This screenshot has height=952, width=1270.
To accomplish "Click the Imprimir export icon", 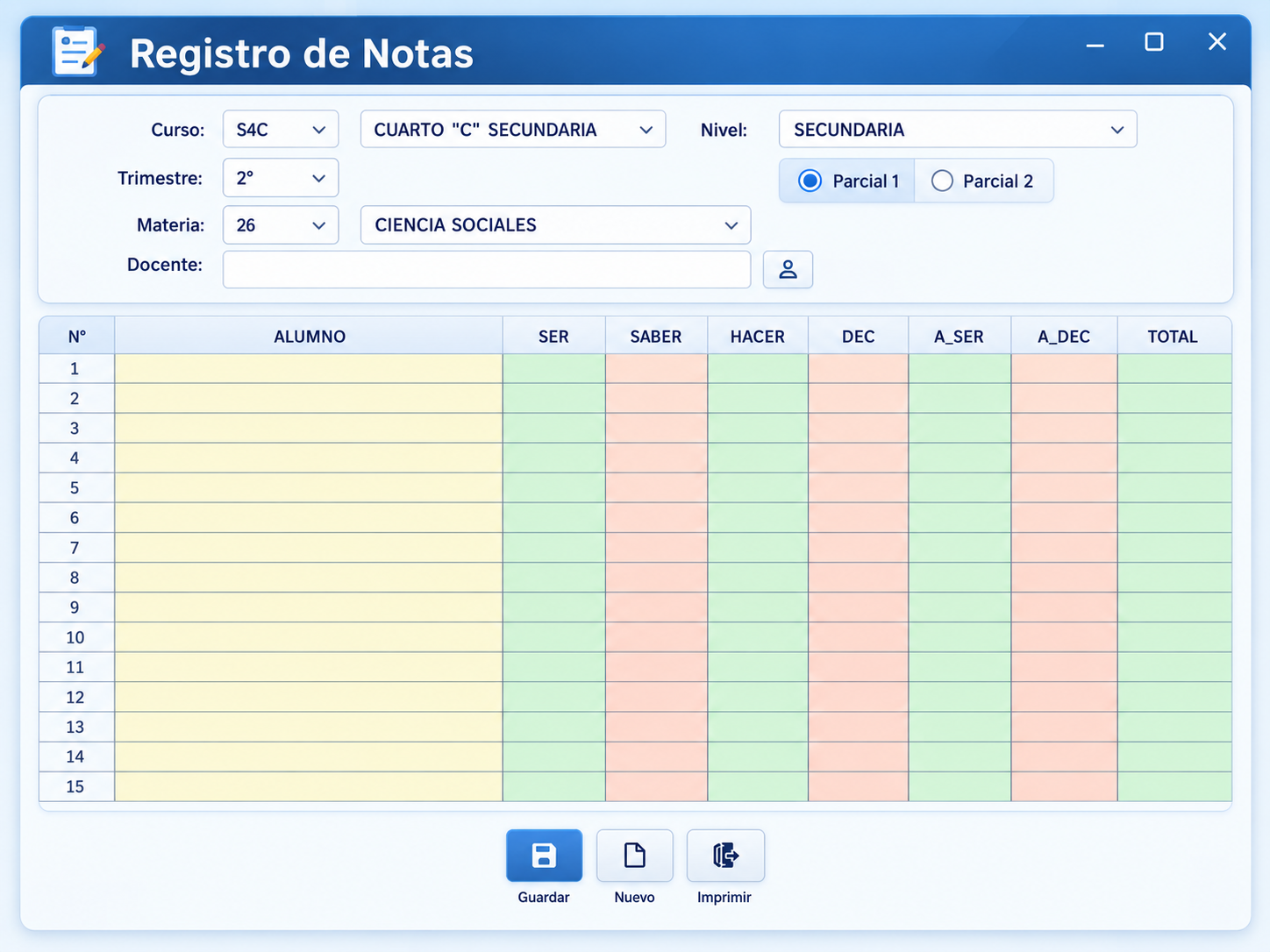I will [x=725, y=856].
